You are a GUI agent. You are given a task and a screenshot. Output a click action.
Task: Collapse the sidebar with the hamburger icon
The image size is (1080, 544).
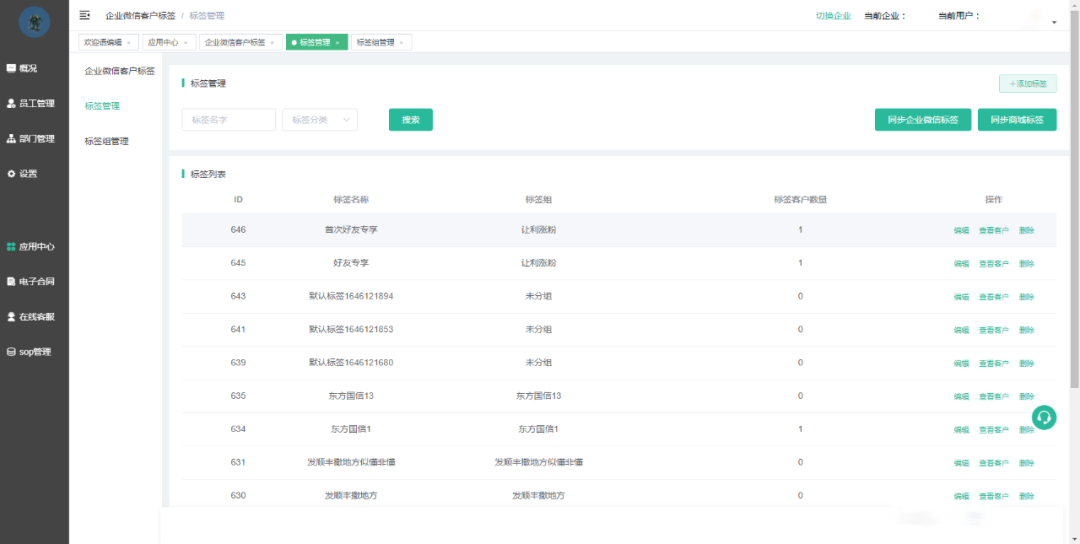click(x=84, y=15)
